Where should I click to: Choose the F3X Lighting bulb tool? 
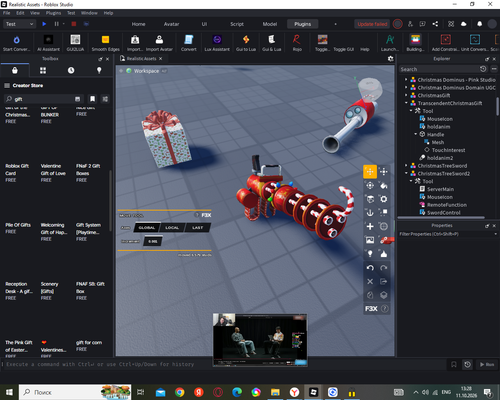pos(370,254)
